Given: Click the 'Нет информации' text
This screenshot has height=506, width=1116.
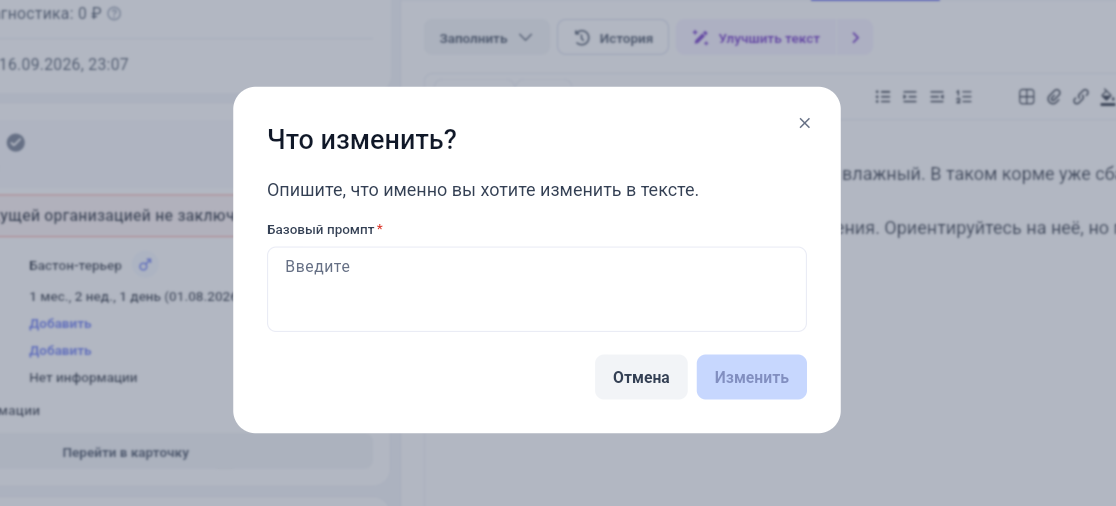Looking at the screenshot, I should click(83, 378).
